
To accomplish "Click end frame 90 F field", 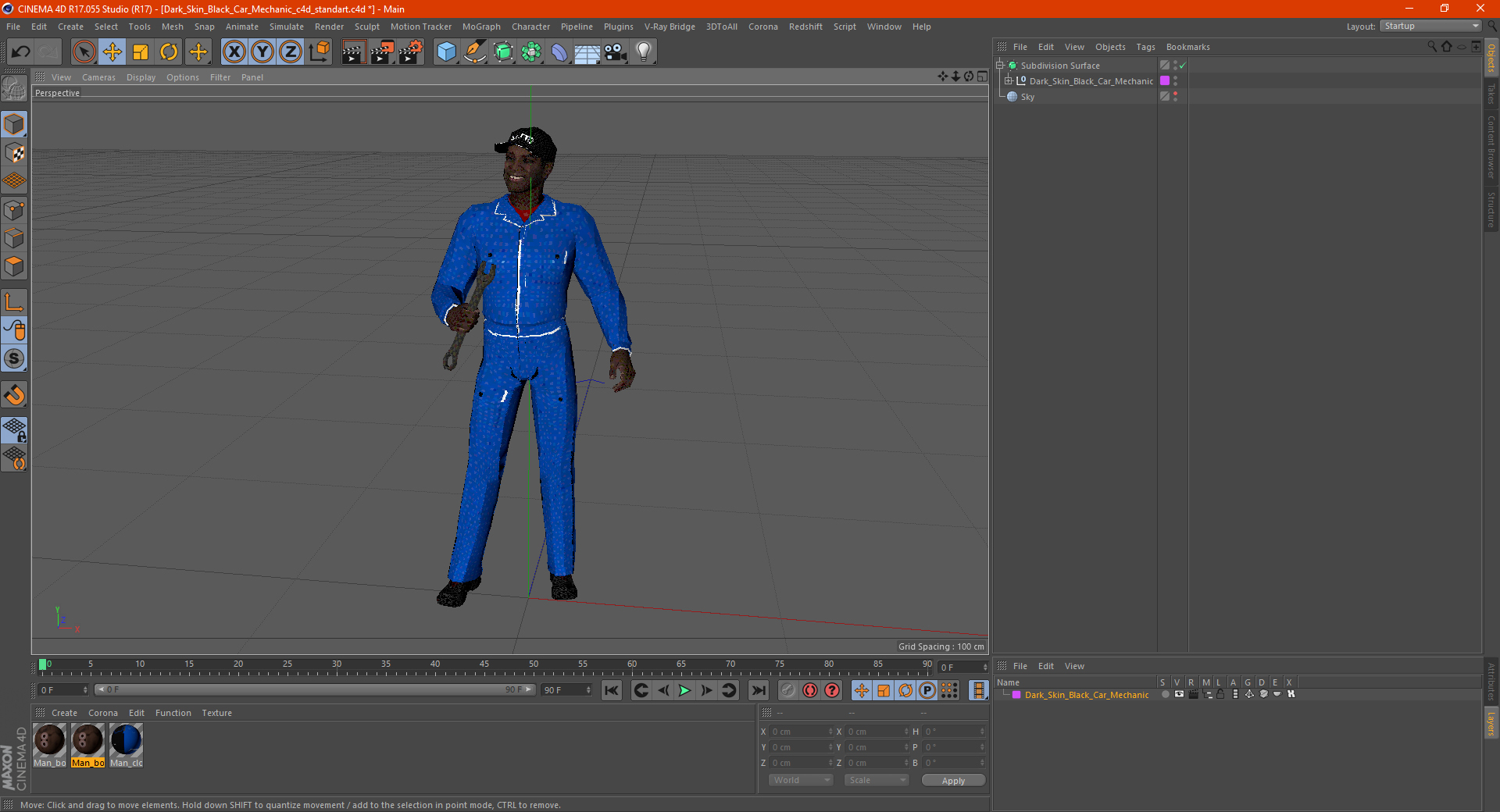I will click(566, 690).
